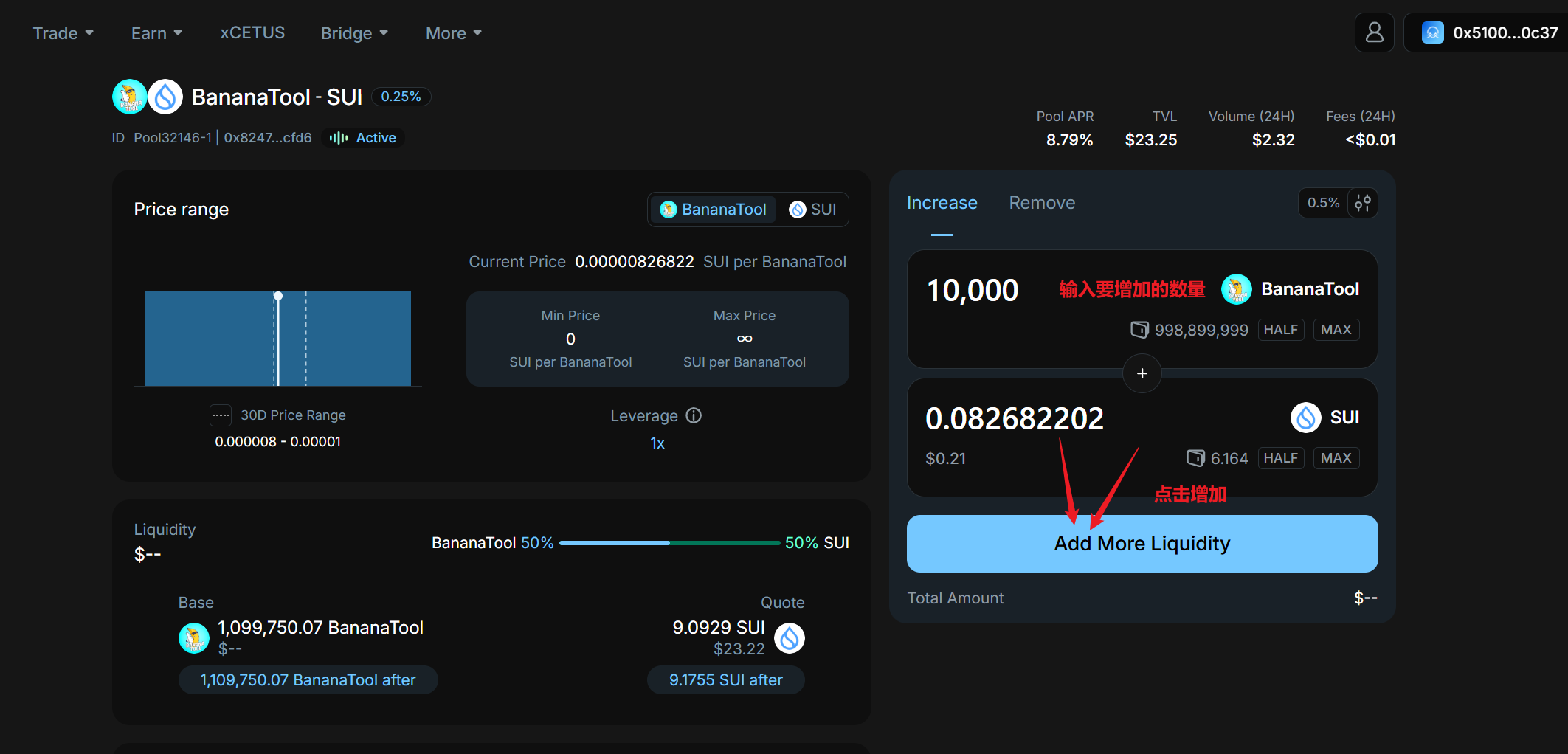1568x754 pixels.
Task: Click the user profile icon
Action: click(1374, 32)
